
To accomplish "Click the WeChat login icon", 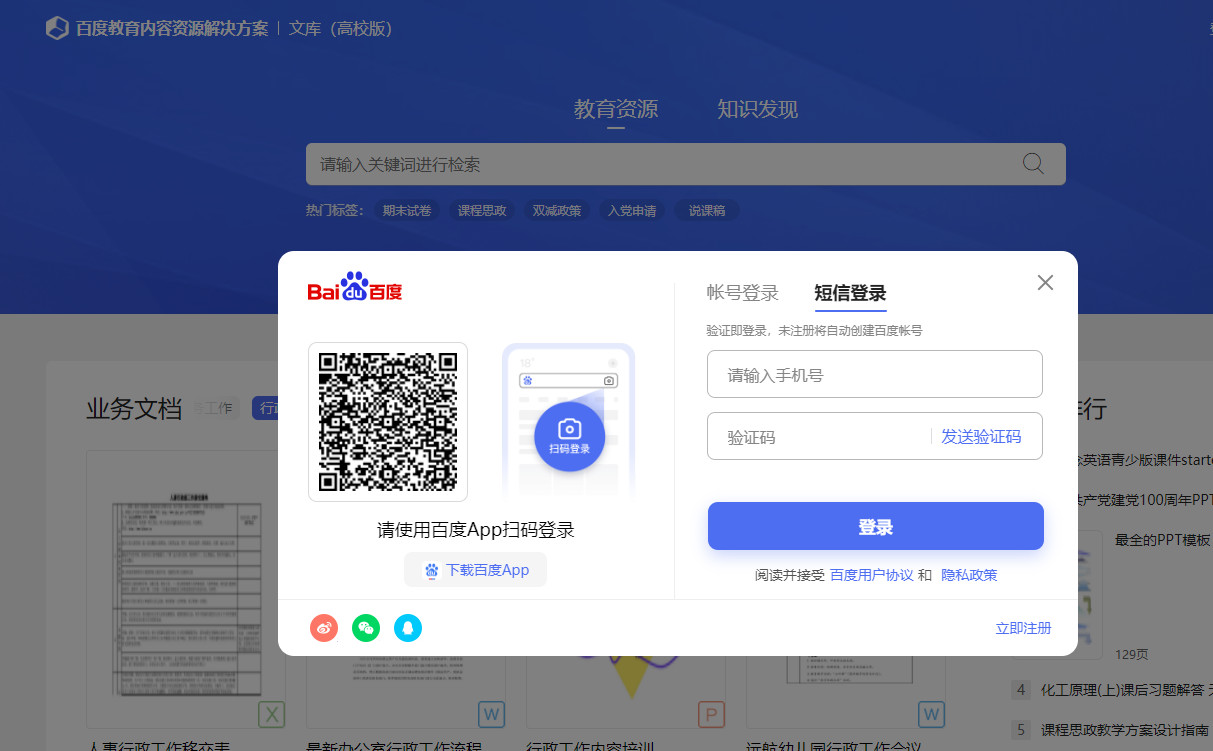I will pos(366,628).
